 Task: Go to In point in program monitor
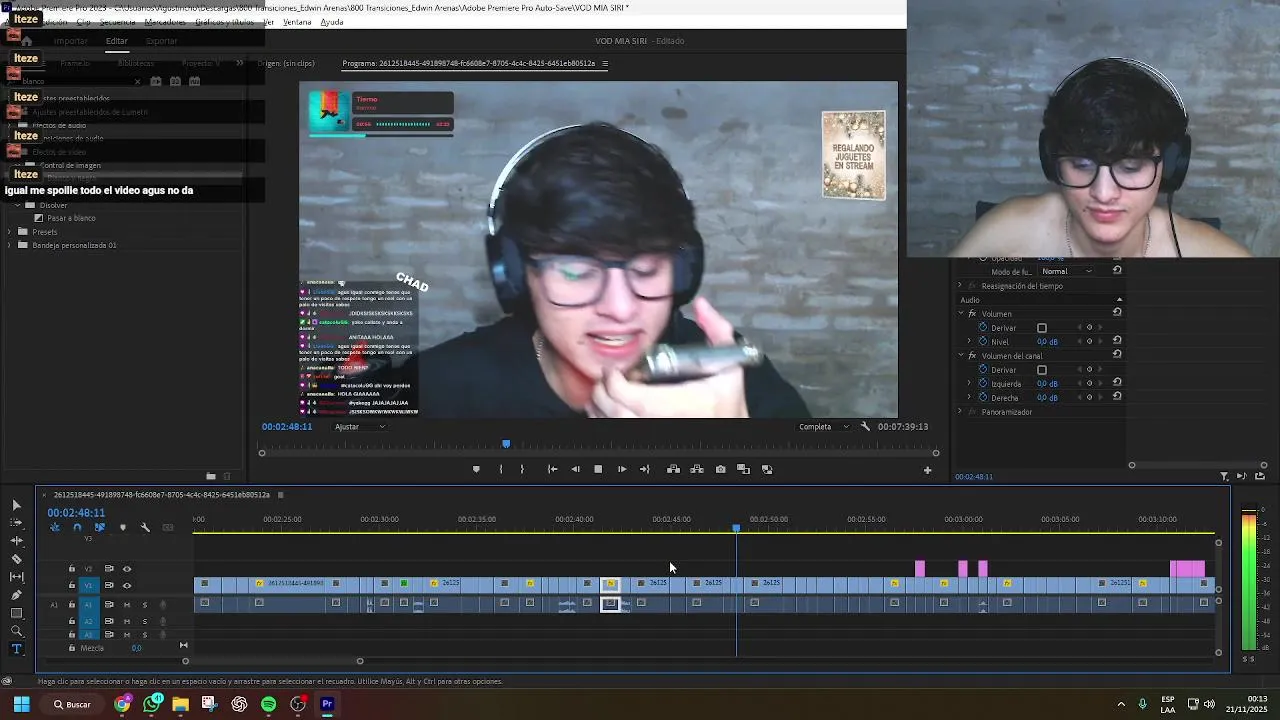coord(552,469)
